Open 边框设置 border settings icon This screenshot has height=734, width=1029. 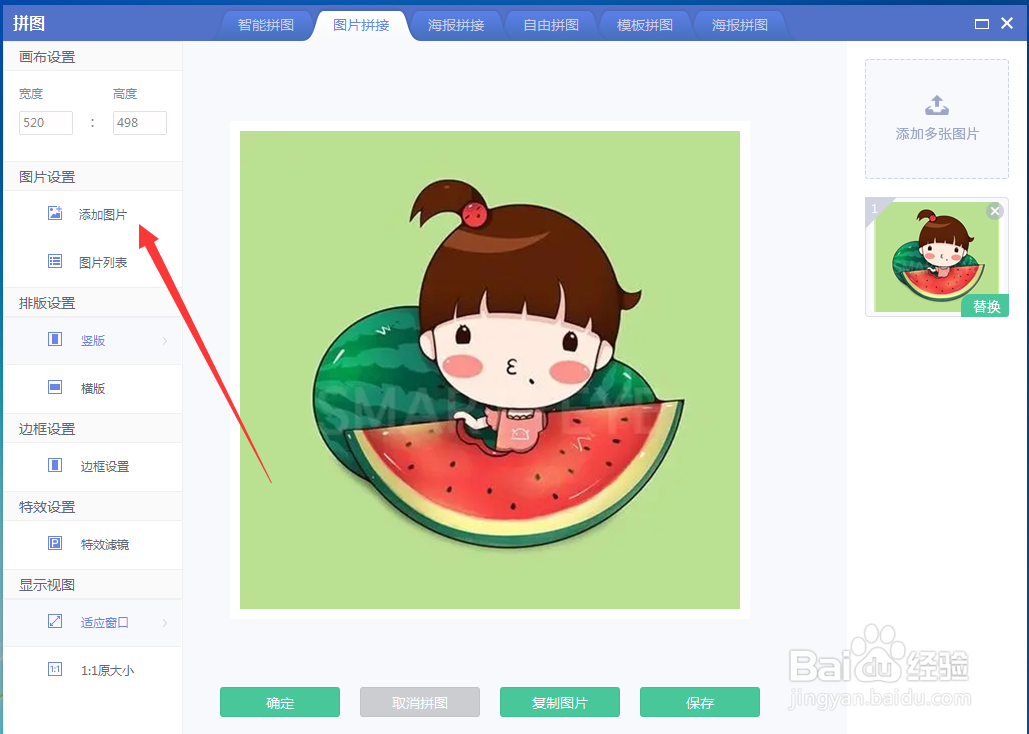[55, 465]
